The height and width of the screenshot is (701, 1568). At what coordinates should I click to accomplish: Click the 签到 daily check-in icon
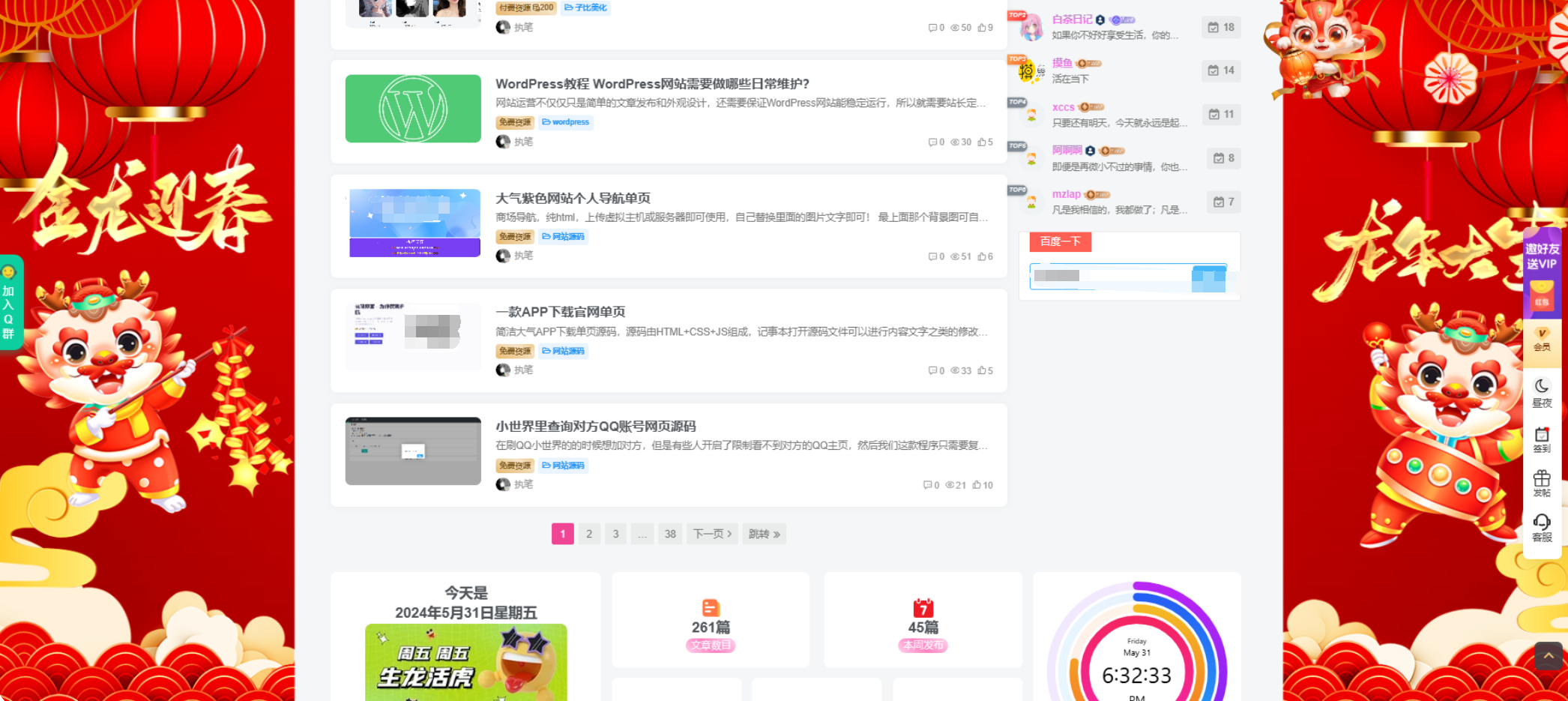point(1542,439)
